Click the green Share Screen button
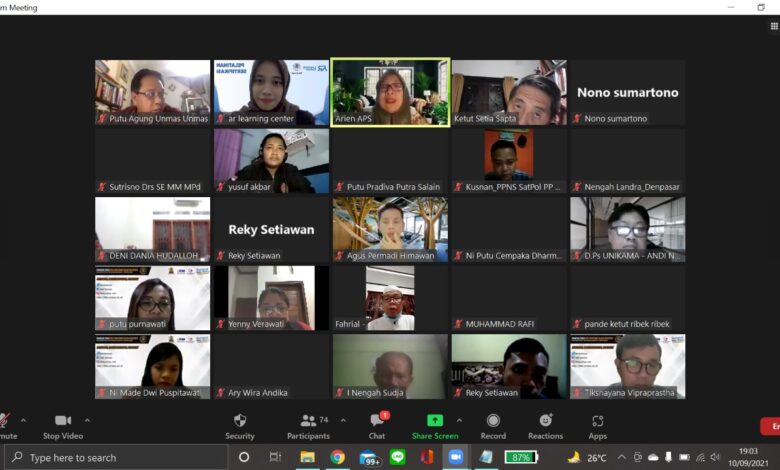The height and width of the screenshot is (470, 780). [x=435, y=425]
